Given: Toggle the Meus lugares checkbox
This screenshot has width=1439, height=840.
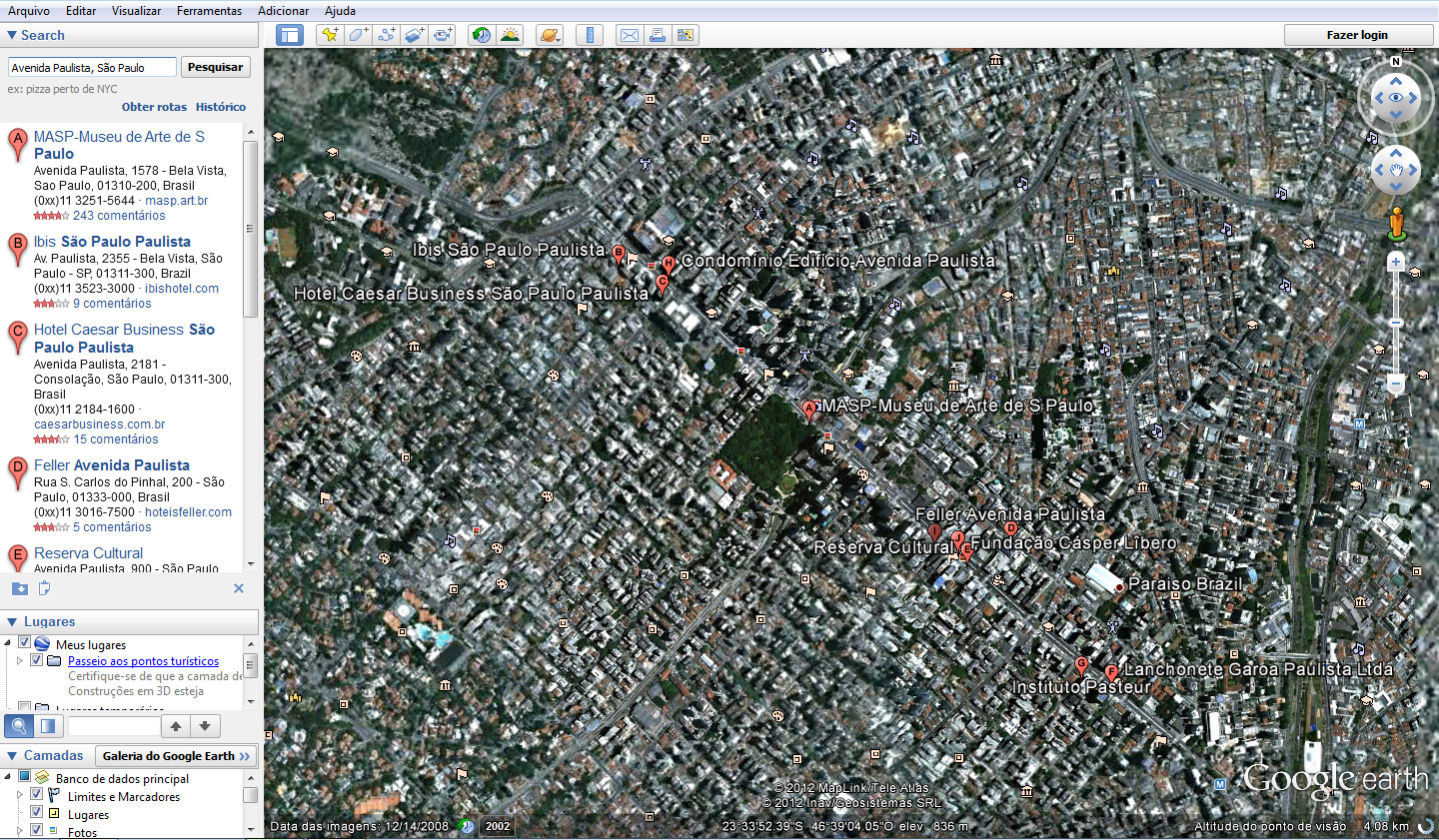Looking at the screenshot, I should pos(25,643).
